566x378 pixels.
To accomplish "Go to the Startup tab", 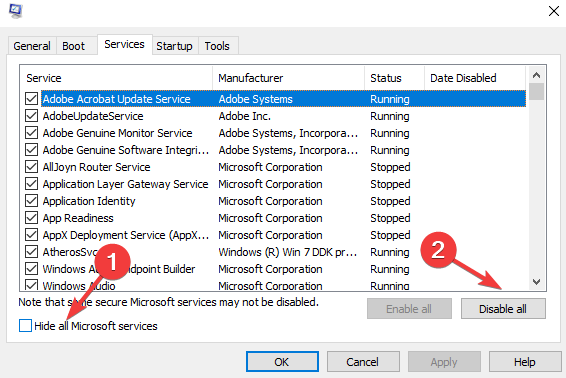I will pos(174,46).
